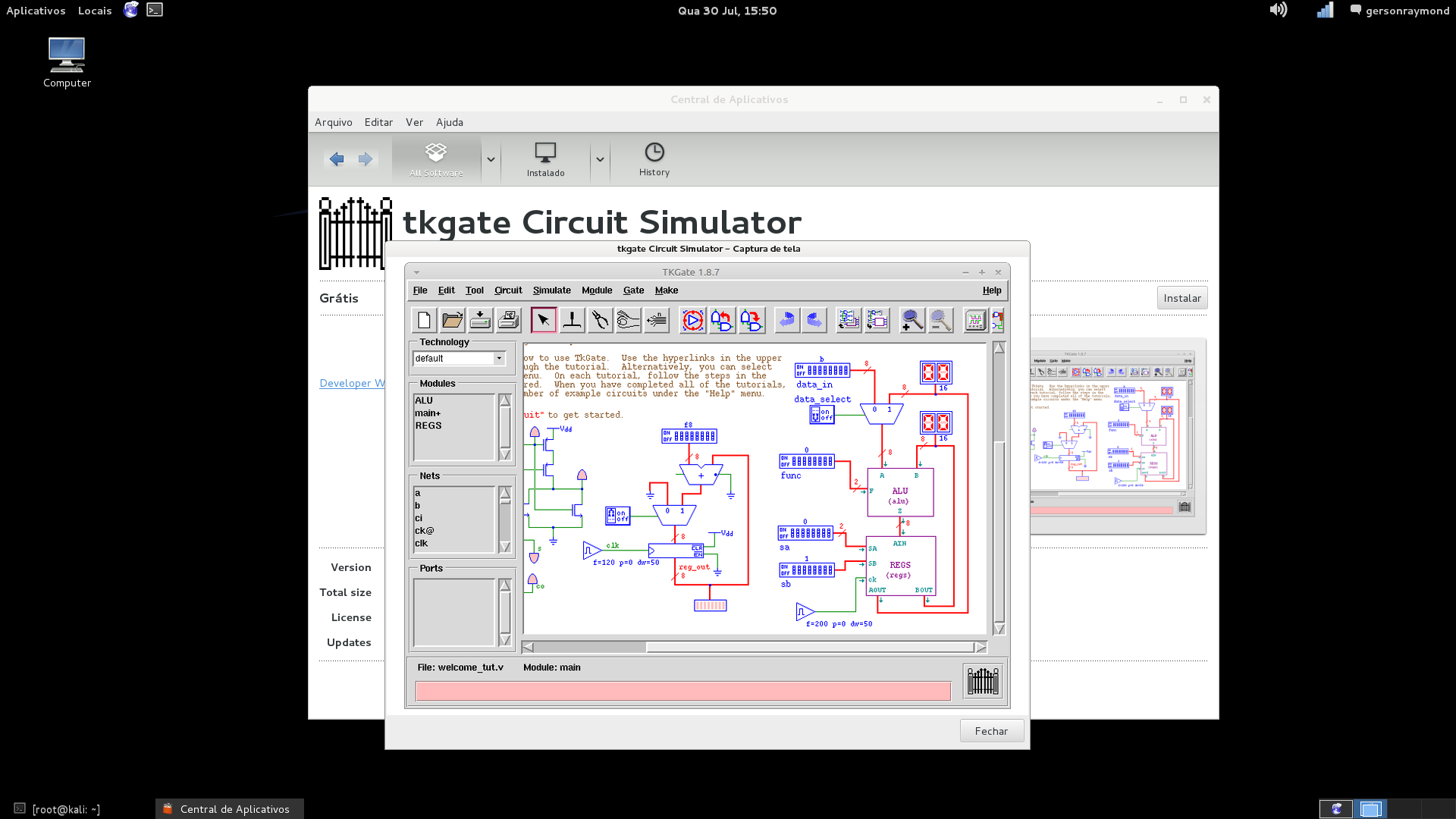1456x819 pixels.
Task: Open the Developer Website link
Action: [352, 383]
